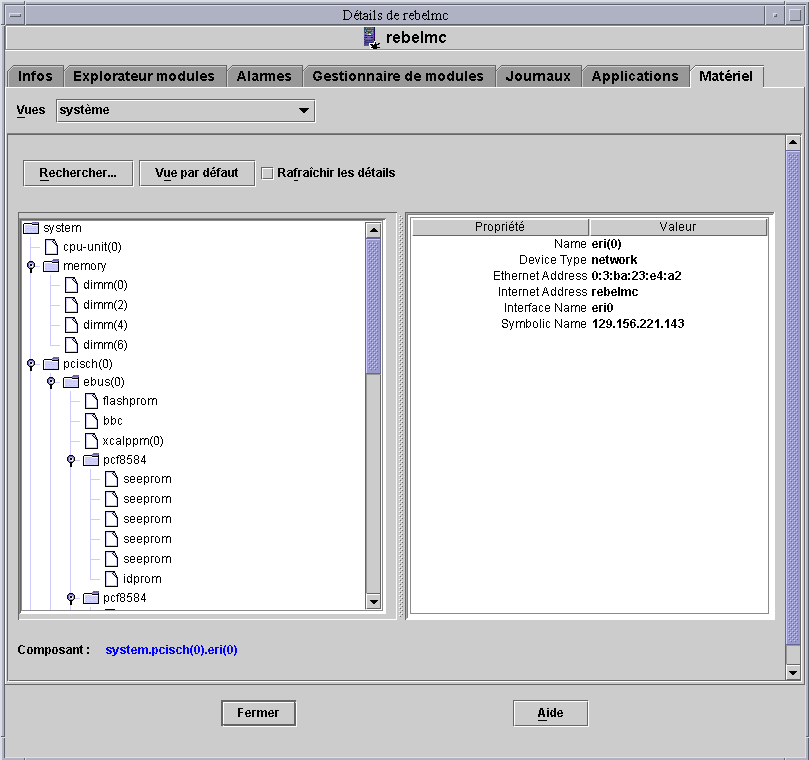
Task: Click the Interface Name value eri0
Action: (602, 308)
